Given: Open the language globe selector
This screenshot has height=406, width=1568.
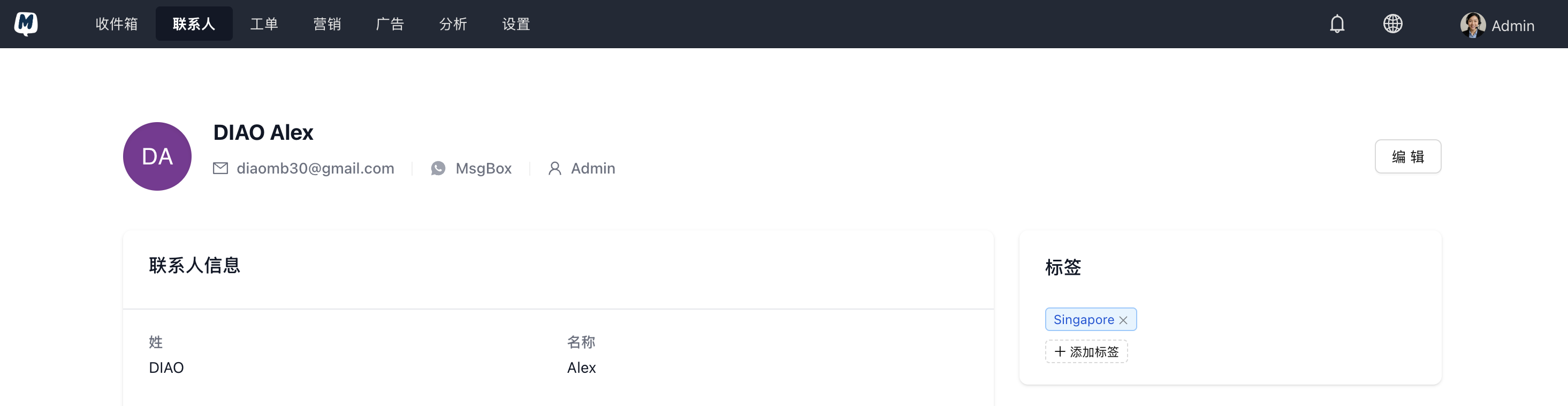Looking at the screenshot, I should [x=1392, y=24].
